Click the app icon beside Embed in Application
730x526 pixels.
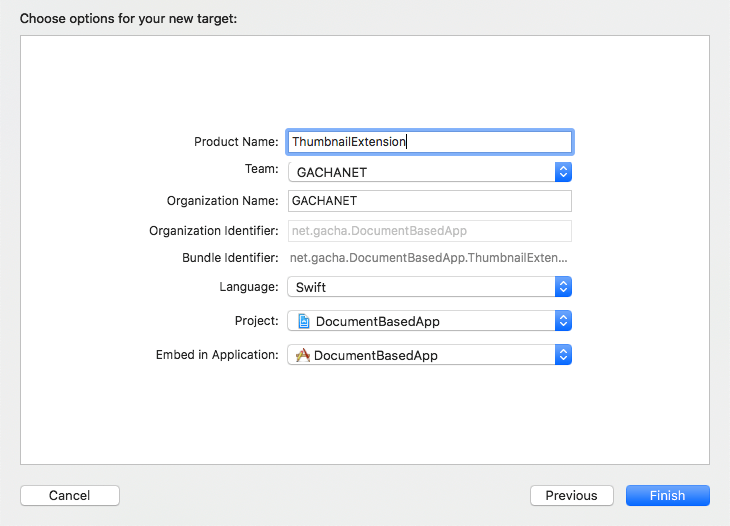pyautogui.click(x=303, y=355)
